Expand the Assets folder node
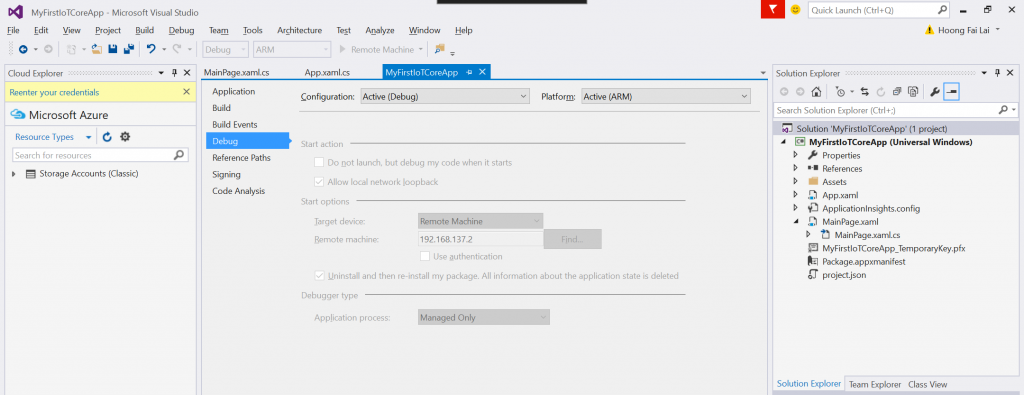 (795, 182)
